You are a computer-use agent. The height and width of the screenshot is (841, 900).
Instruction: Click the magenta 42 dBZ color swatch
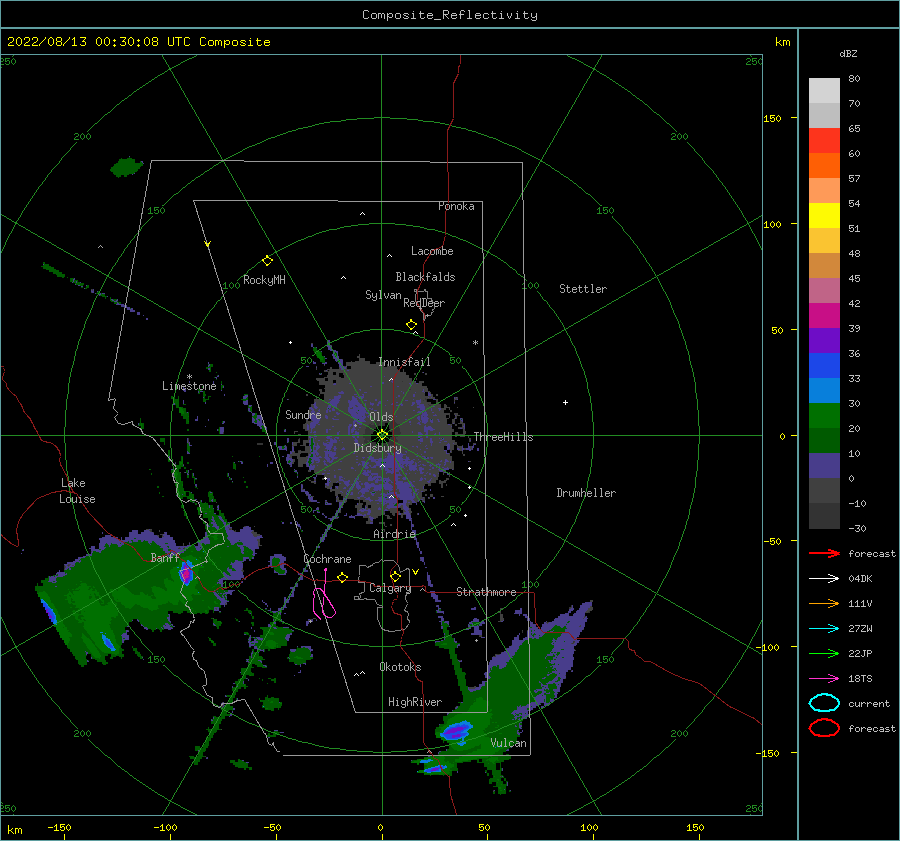tap(824, 315)
